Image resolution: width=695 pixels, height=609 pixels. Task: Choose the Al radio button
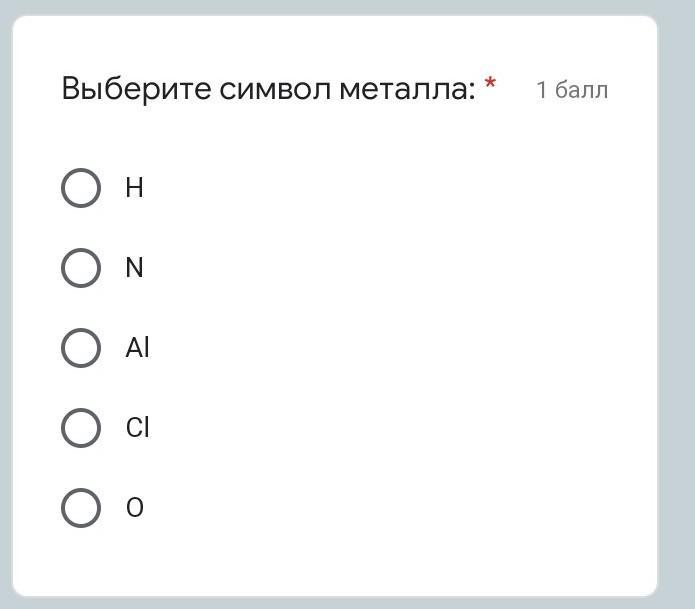pyautogui.click(x=81, y=348)
